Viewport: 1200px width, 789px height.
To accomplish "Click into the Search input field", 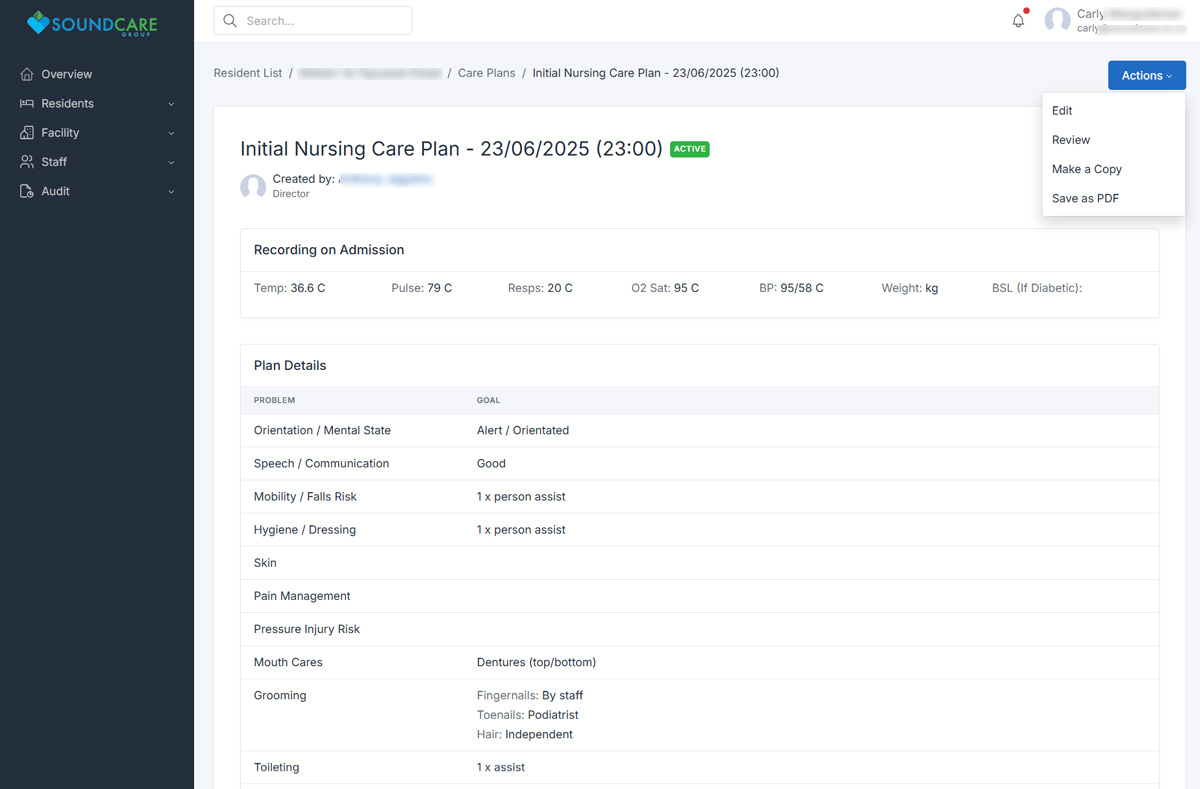I will 322,21.
